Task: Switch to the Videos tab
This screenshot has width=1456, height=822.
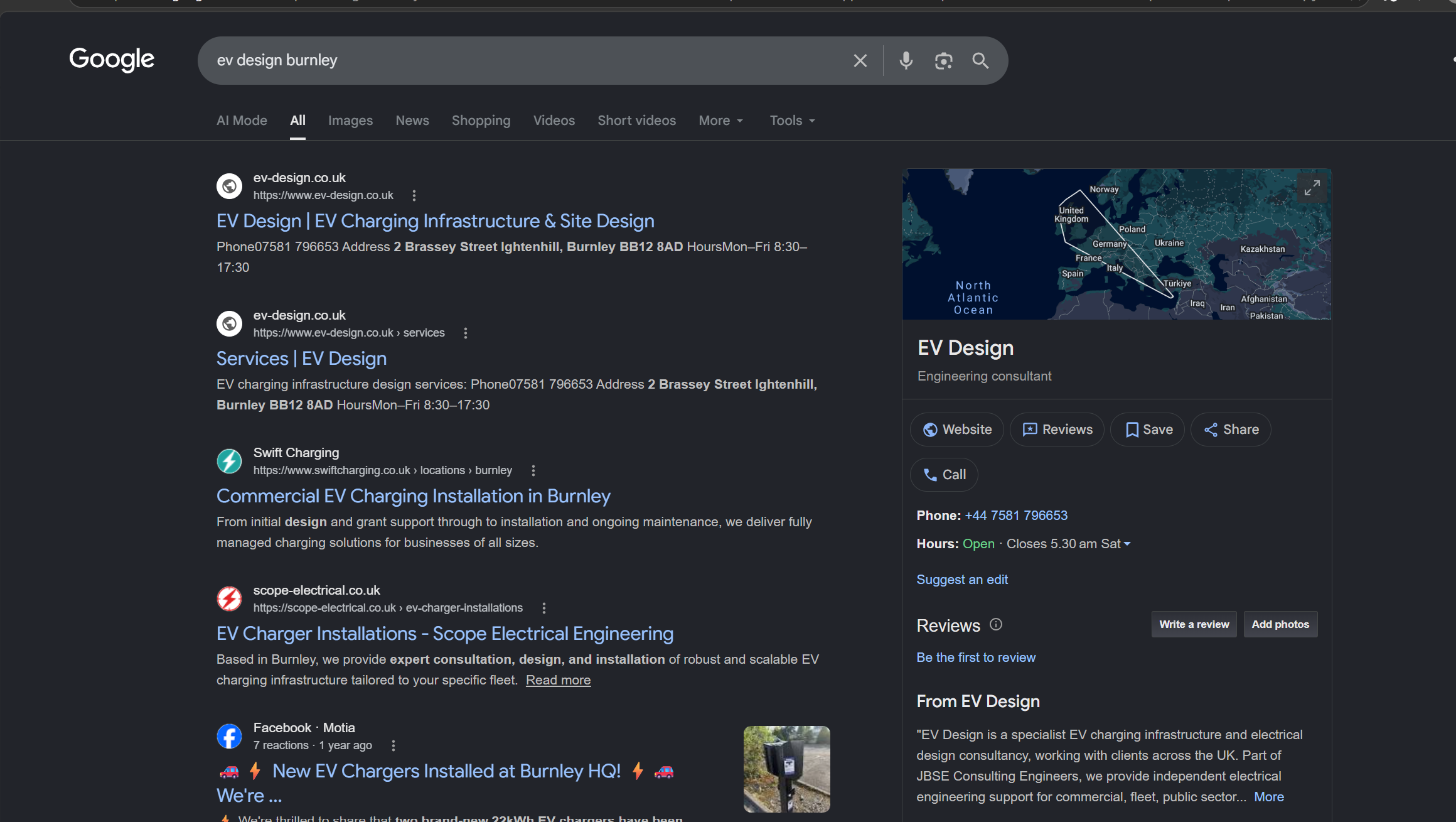Action: (554, 121)
